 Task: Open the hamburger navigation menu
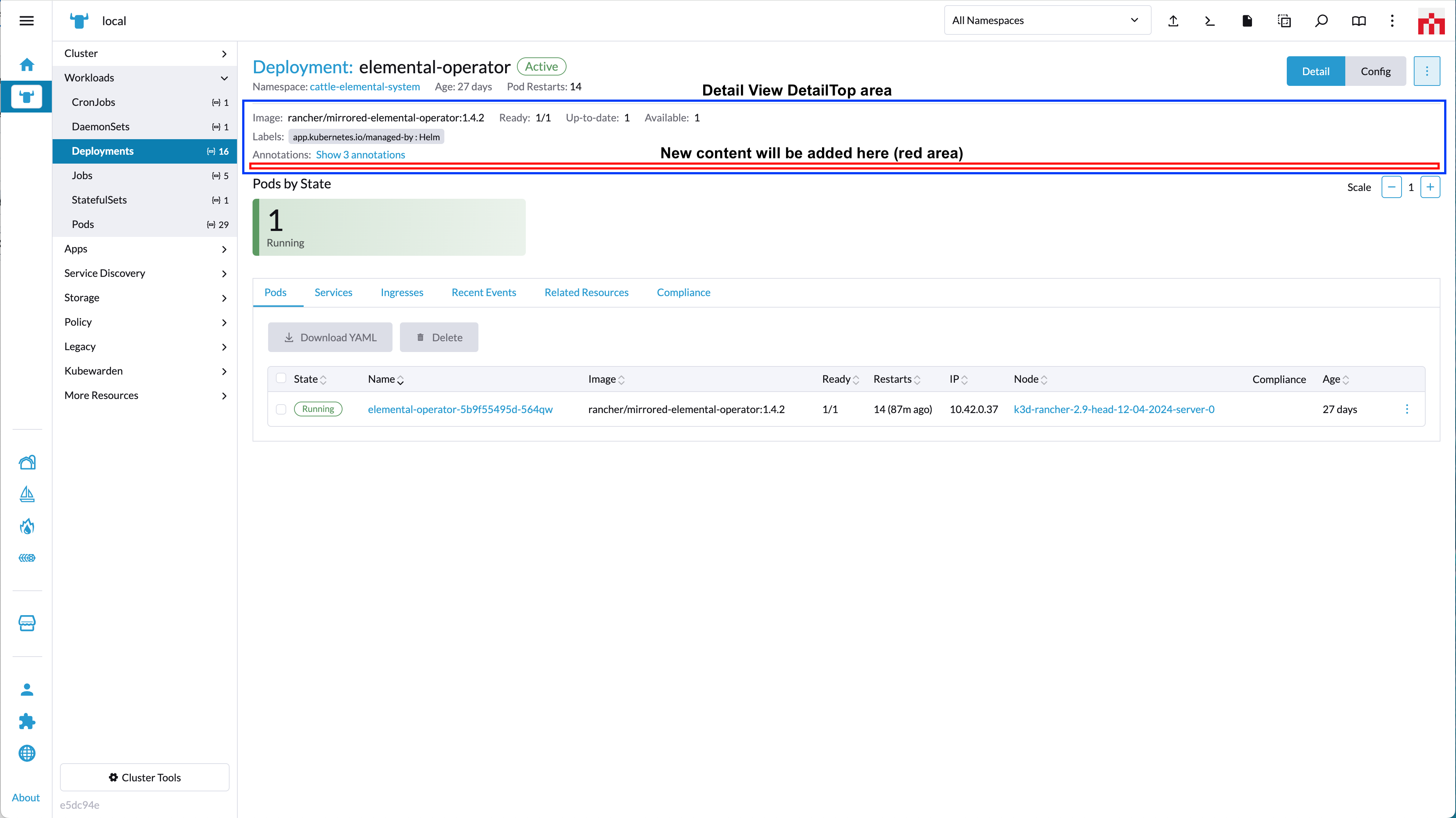27,21
